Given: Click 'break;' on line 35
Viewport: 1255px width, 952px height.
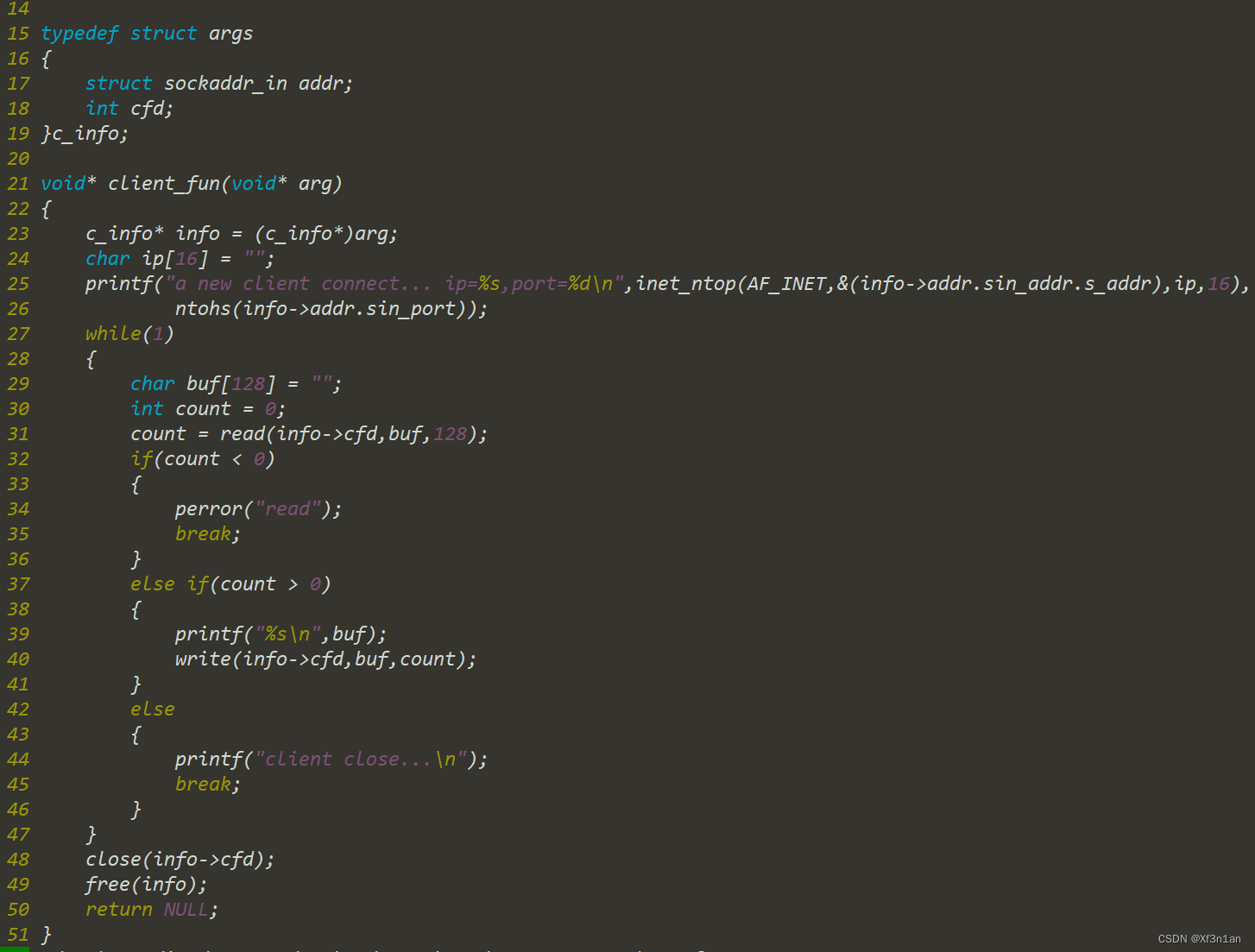Looking at the screenshot, I should click(x=208, y=534).
